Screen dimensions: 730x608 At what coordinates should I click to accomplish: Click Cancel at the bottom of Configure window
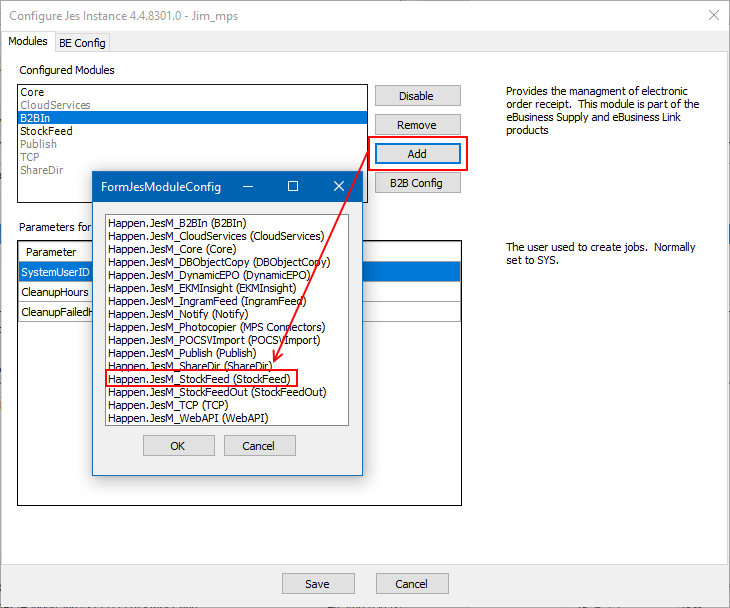411,584
